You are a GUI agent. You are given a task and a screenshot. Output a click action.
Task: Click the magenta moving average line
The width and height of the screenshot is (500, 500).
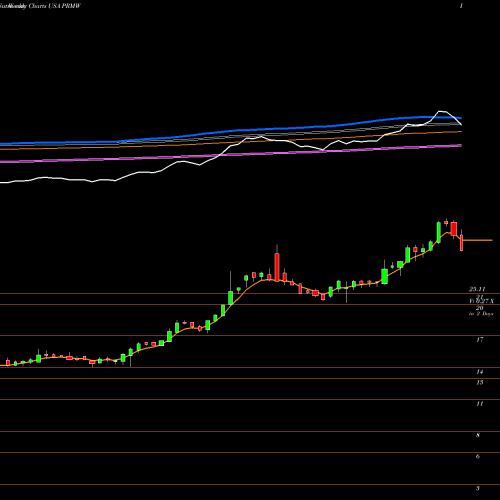point(231,155)
